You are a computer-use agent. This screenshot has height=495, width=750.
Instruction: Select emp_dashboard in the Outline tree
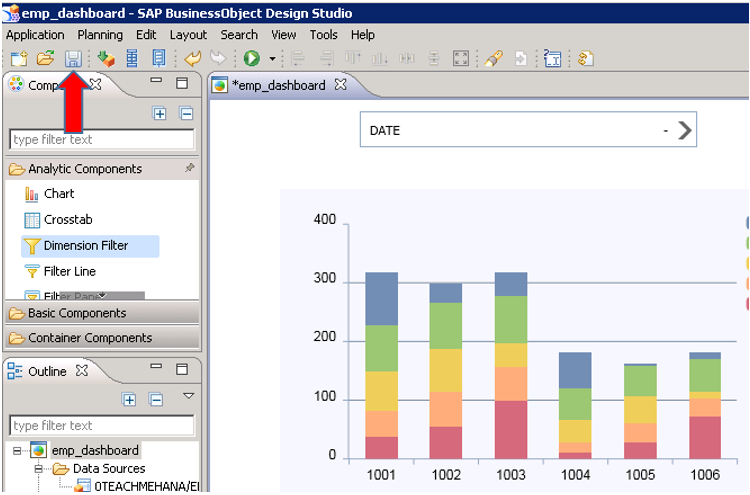coord(95,451)
